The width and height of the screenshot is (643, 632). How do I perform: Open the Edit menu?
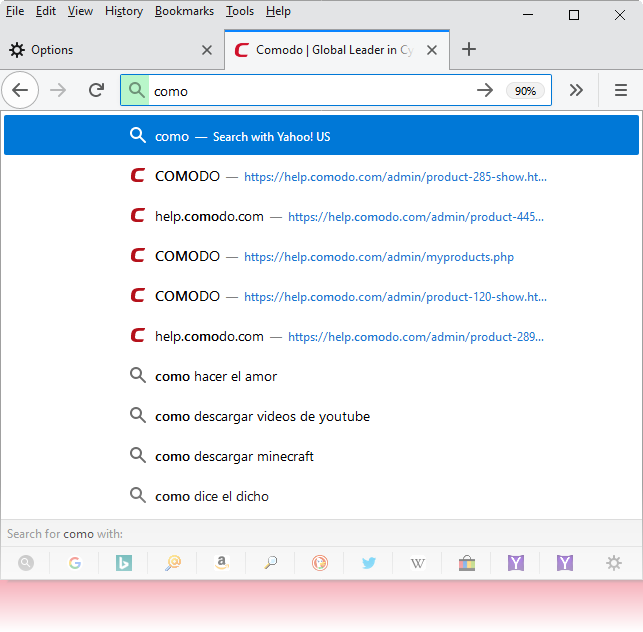coord(46,11)
